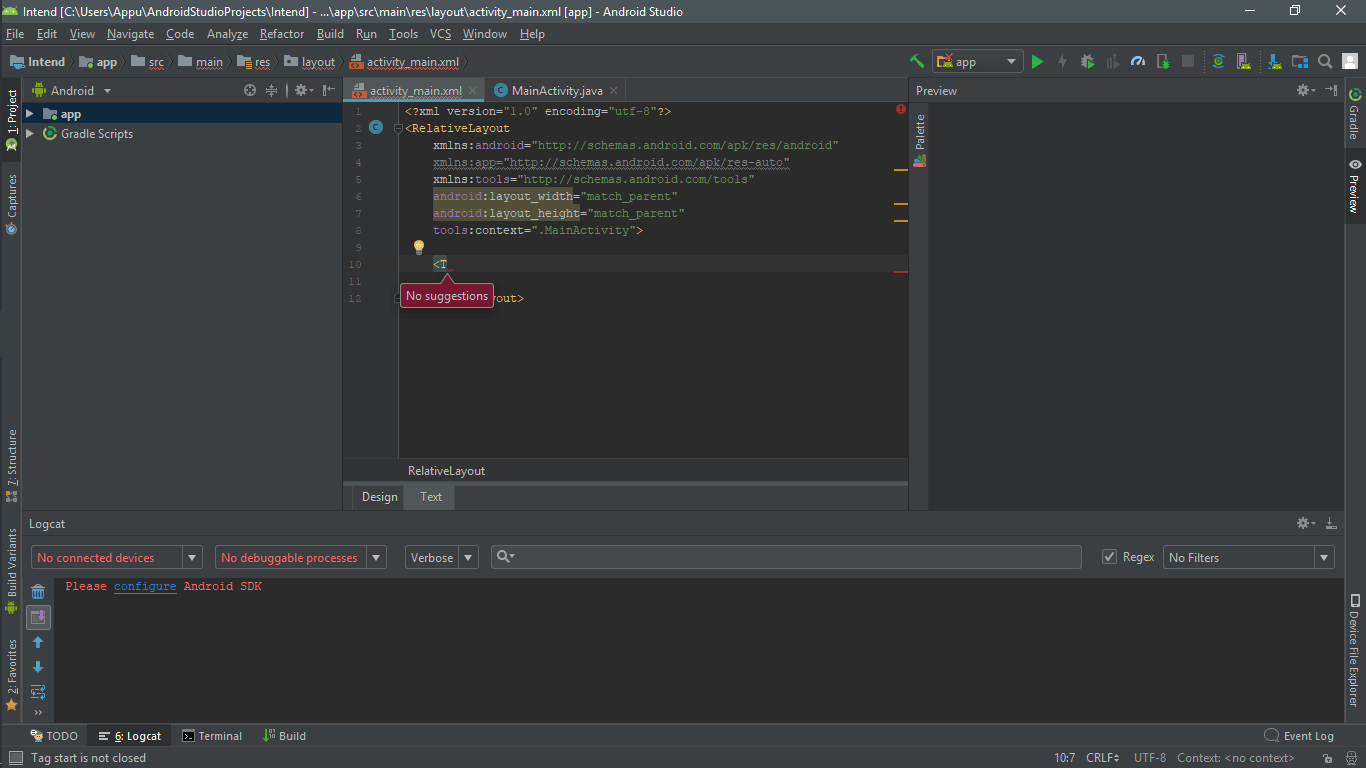Viewport: 1366px width, 768px height.
Task: Open the Refactor menu
Action: [x=281, y=33]
